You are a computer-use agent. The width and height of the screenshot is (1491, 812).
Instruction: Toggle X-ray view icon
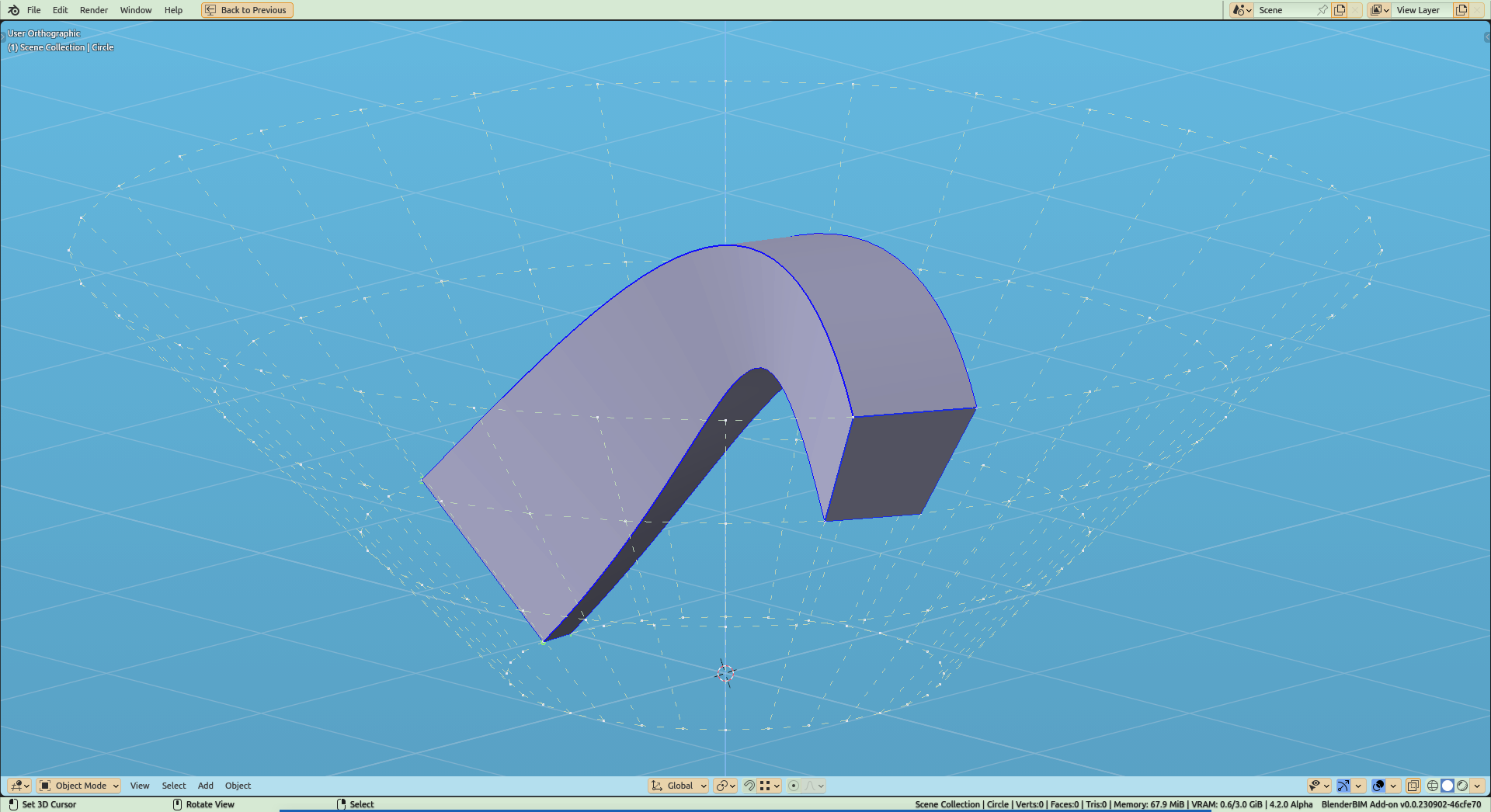(x=1413, y=786)
